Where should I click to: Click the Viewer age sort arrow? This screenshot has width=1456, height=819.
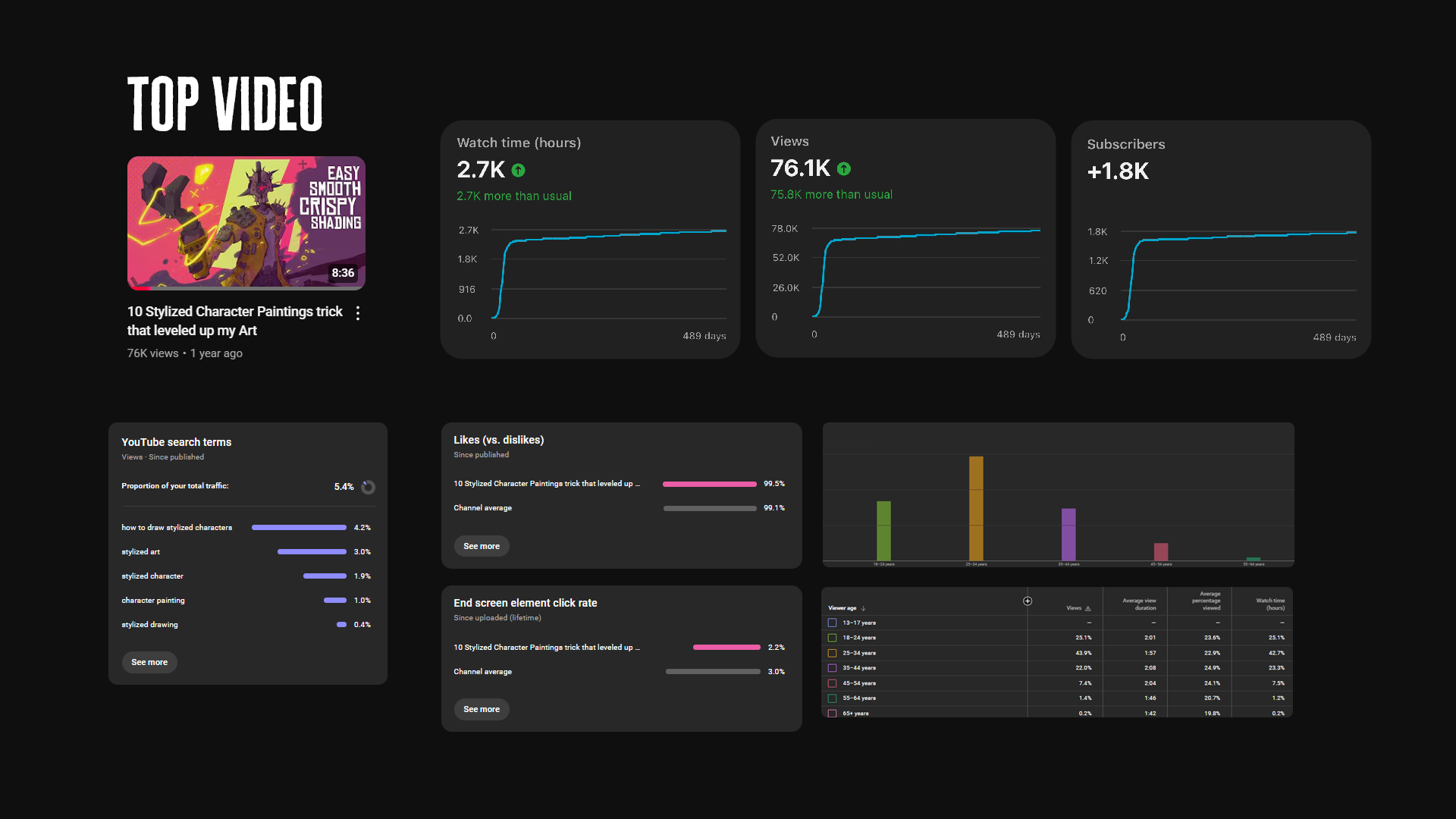pyautogui.click(x=864, y=609)
